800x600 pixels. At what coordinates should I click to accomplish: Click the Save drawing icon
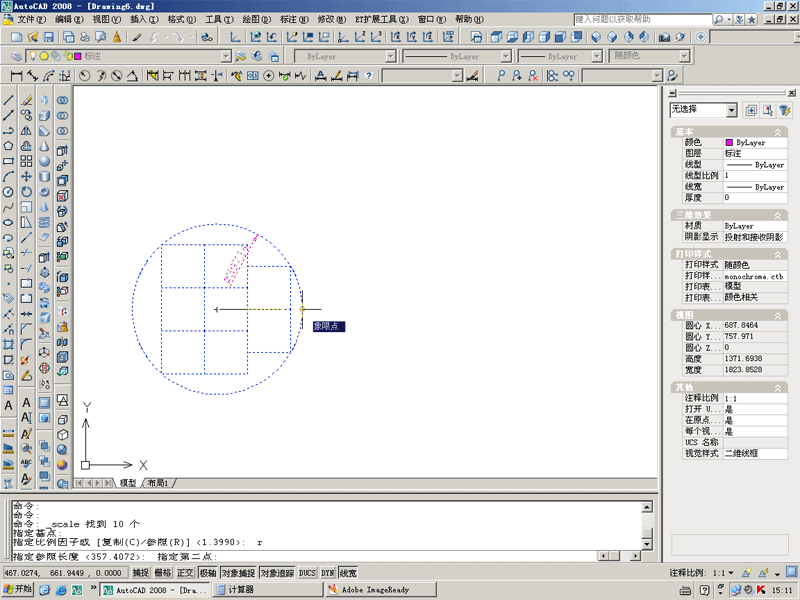[48, 37]
